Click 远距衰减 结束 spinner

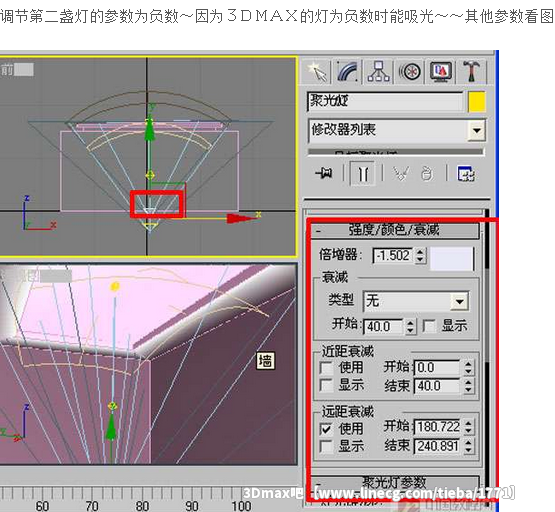468,446
